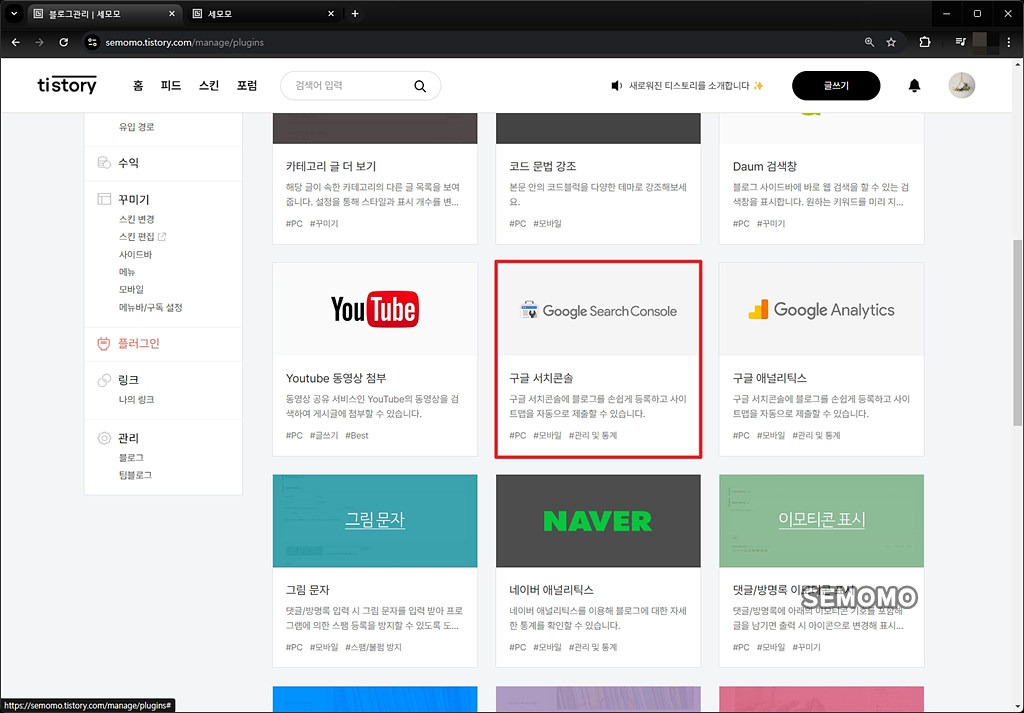The height and width of the screenshot is (713, 1024).
Task: Open Chrome three-dot menu
Action: (x=1008, y=42)
